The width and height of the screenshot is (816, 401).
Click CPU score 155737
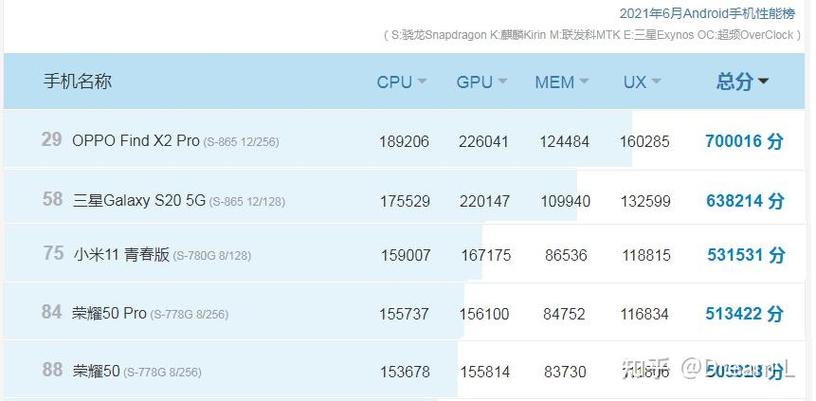tap(404, 314)
